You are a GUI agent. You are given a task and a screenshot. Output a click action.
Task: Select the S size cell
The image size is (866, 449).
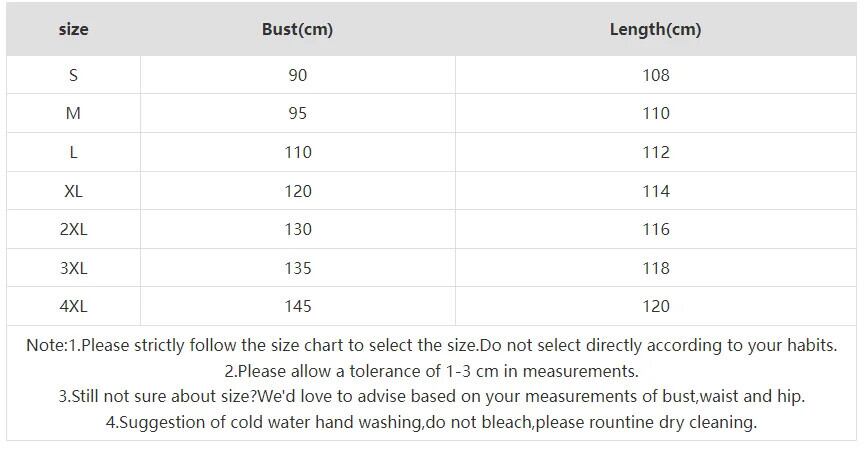click(x=73, y=75)
